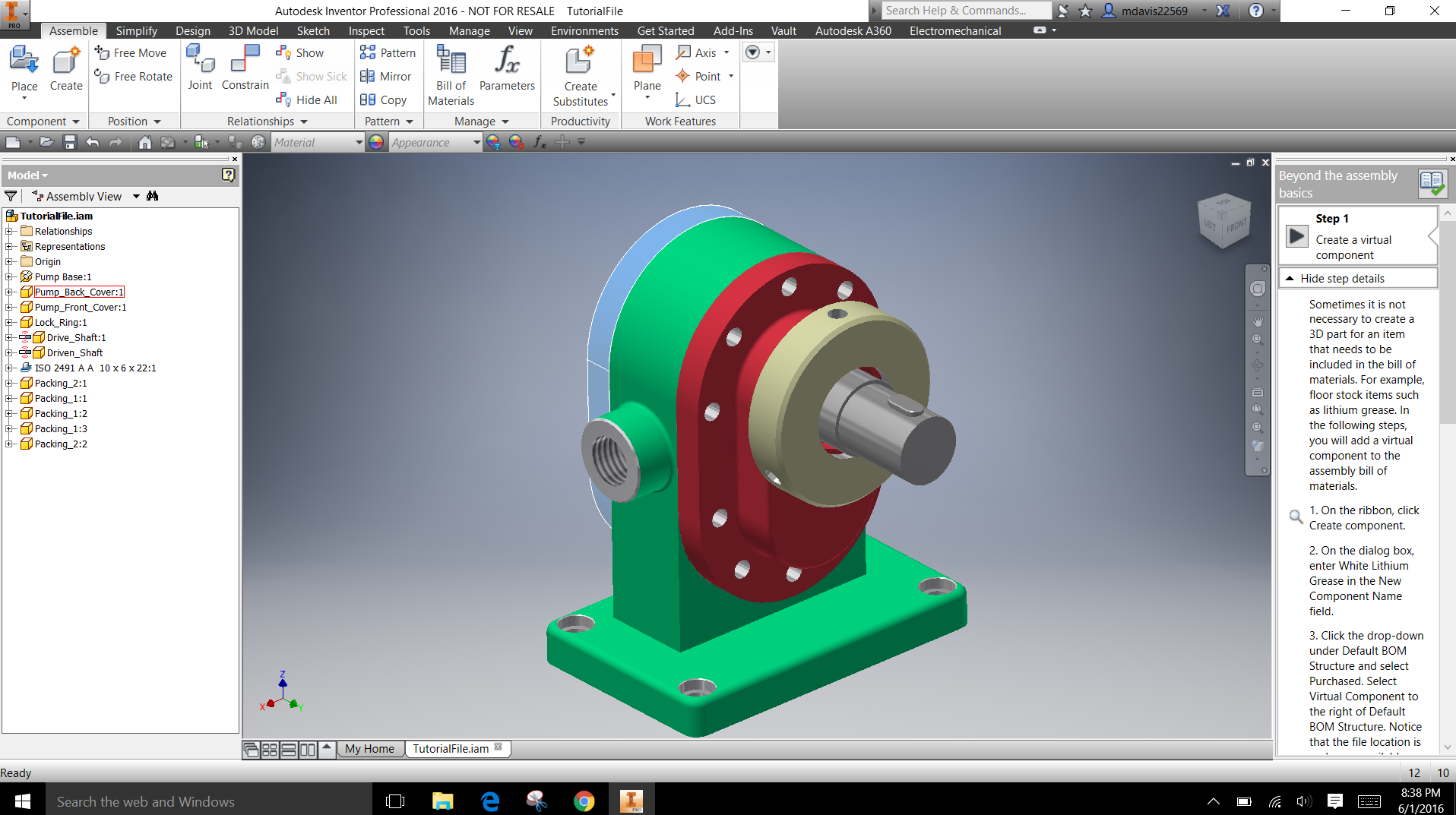Open the Assembly View dropdown arrow

pyautogui.click(x=136, y=196)
